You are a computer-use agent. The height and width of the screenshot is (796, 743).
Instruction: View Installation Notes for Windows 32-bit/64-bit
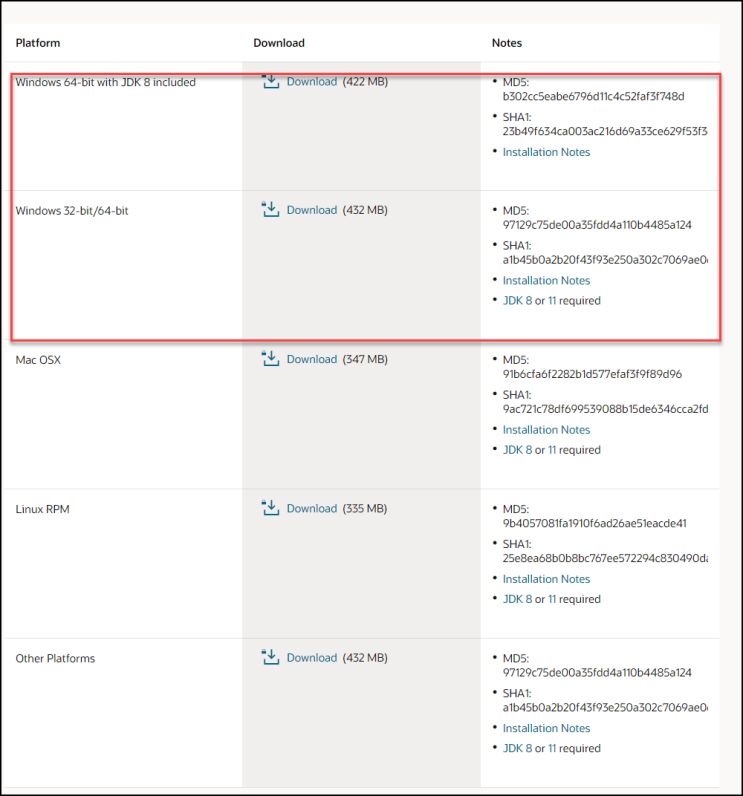click(546, 281)
